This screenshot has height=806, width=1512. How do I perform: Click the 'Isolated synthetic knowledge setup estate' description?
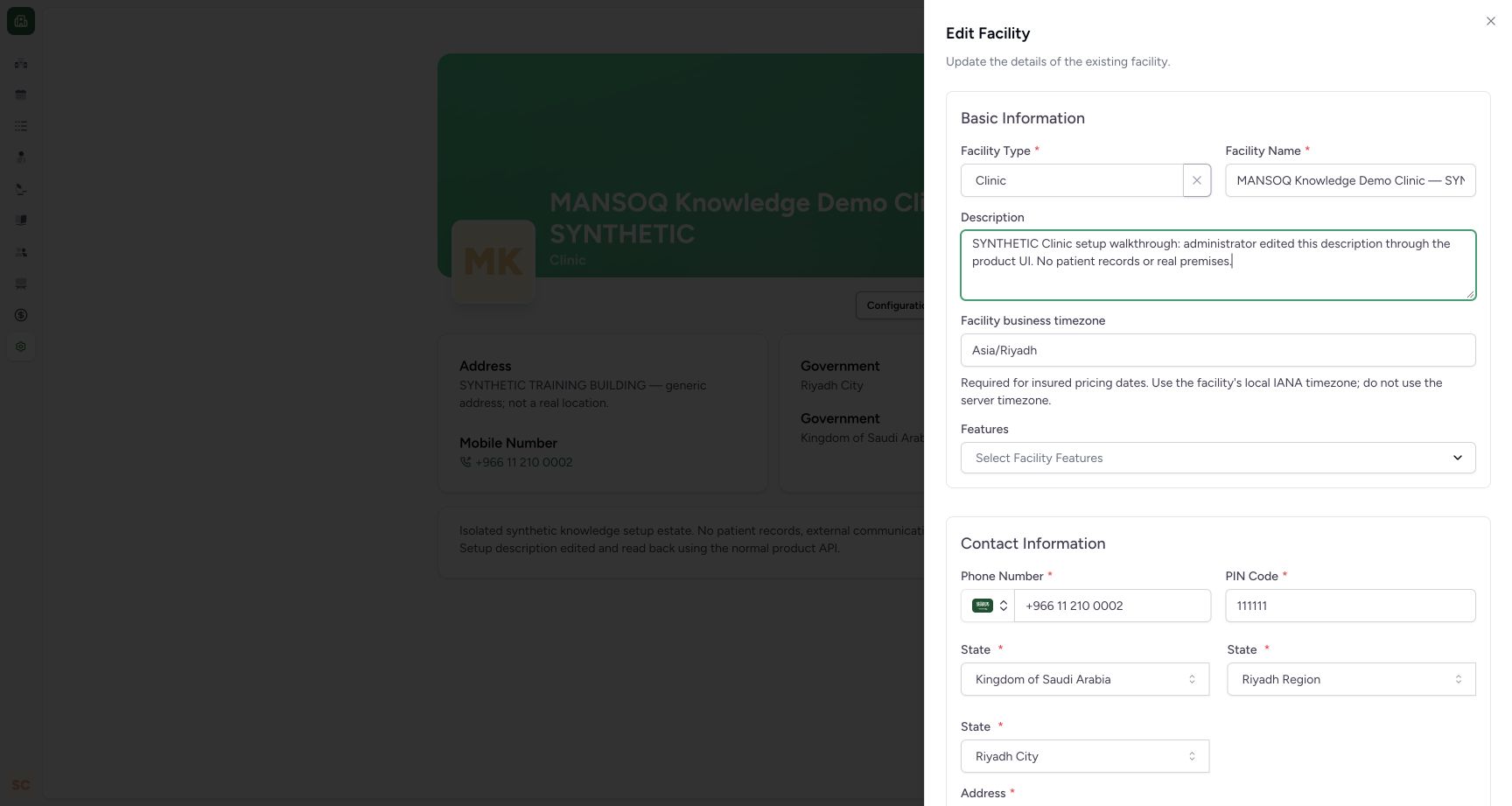(691, 539)
